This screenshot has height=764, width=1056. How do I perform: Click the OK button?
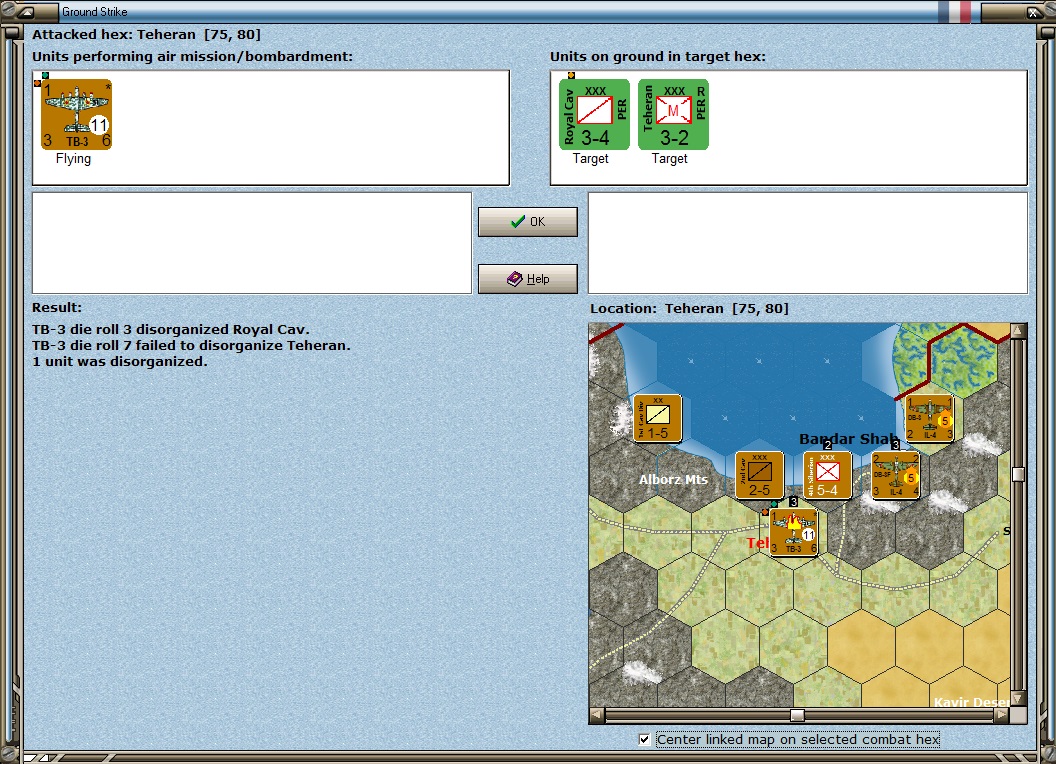pyautogui.click(x=527, y=222)
